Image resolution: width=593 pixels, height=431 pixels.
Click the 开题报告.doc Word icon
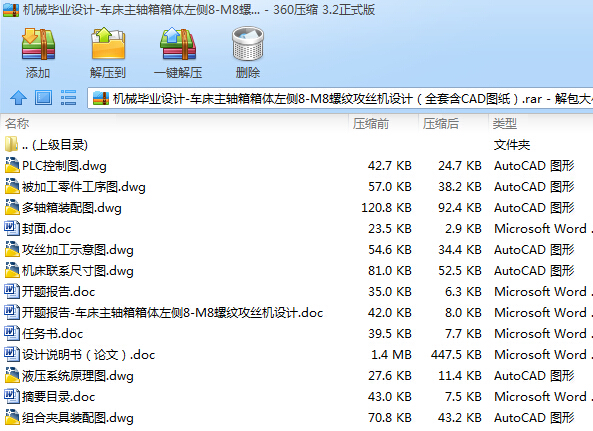click(12, 291)
